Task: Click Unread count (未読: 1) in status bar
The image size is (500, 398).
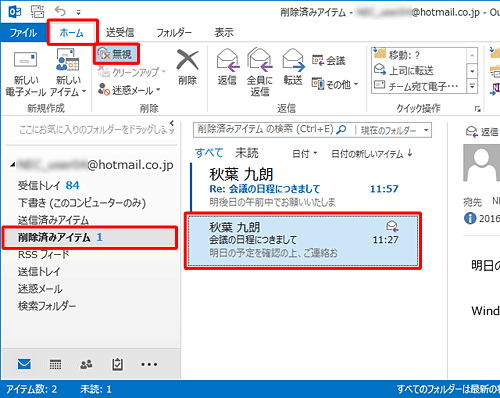Action: click(96, 389)
